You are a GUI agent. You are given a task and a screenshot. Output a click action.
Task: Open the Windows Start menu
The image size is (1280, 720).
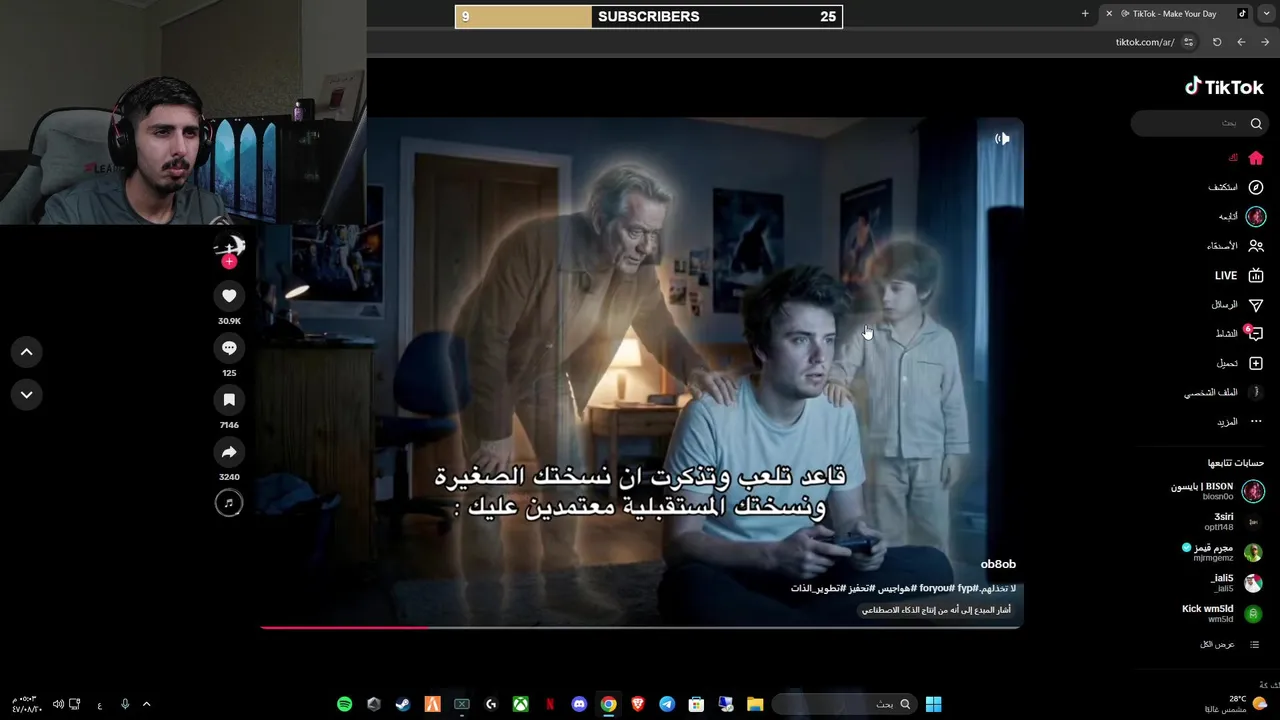pyautogui.click(x=933, y=704)
